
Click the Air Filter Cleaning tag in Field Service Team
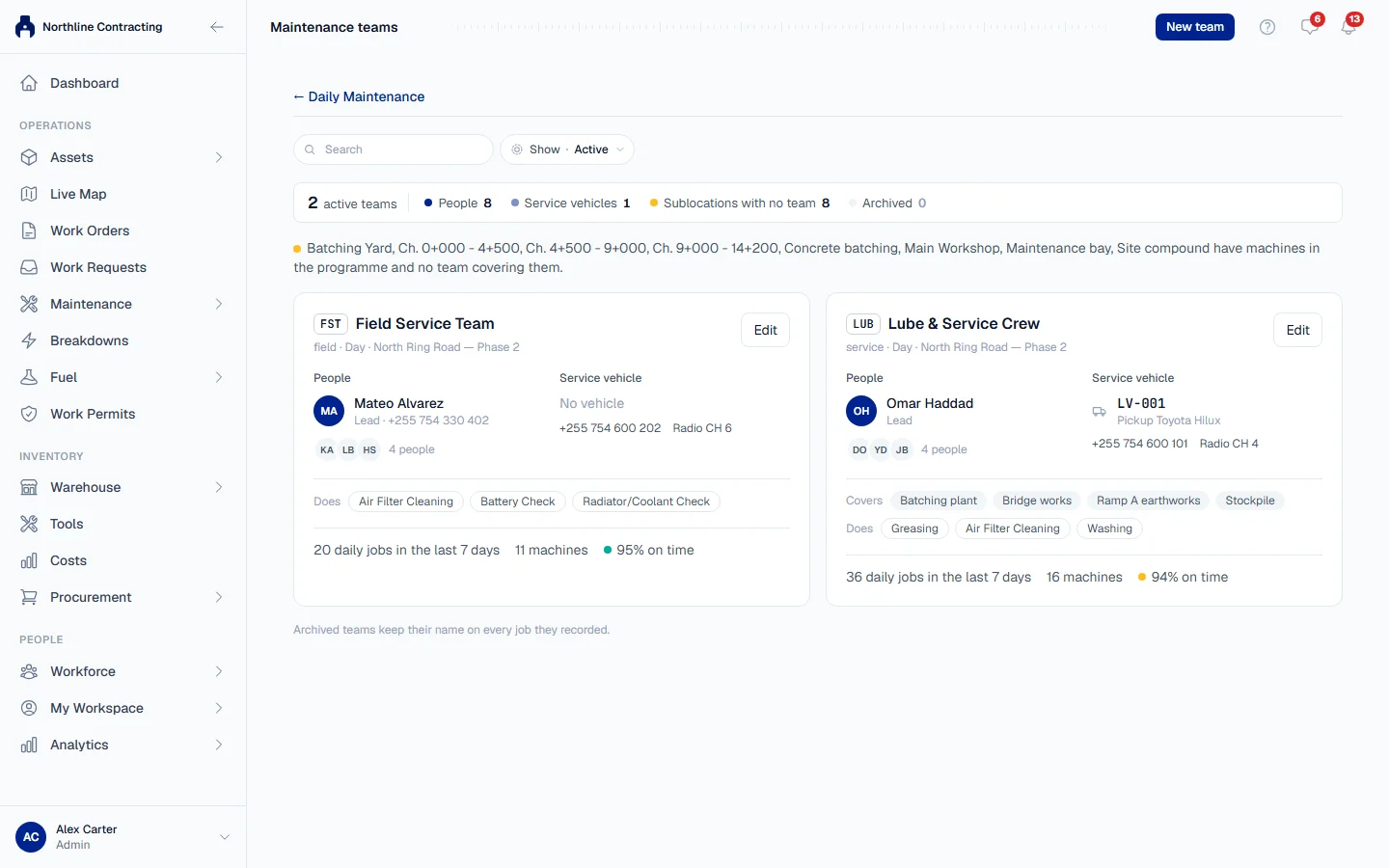click(406, 502)
